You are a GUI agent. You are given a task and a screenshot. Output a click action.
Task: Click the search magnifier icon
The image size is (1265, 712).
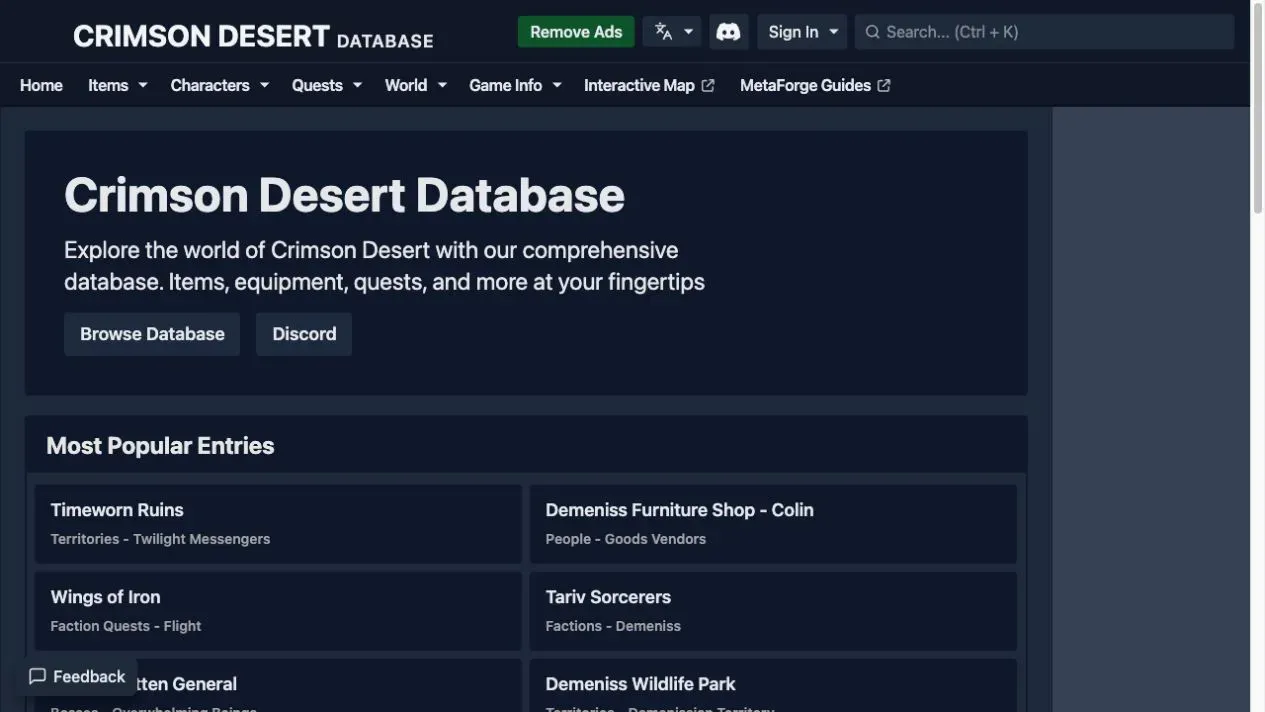pos(873,32)
